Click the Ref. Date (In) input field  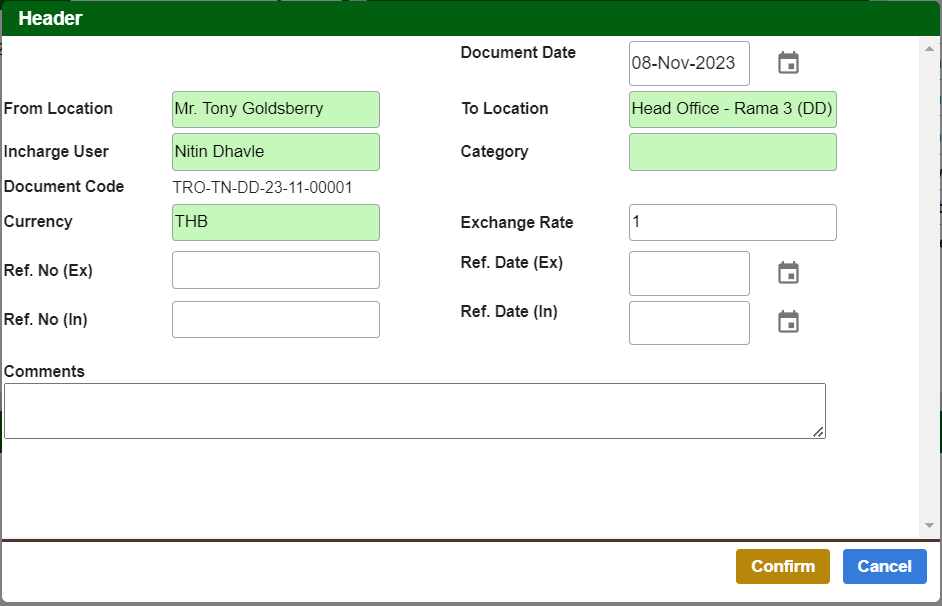[688, 322]
